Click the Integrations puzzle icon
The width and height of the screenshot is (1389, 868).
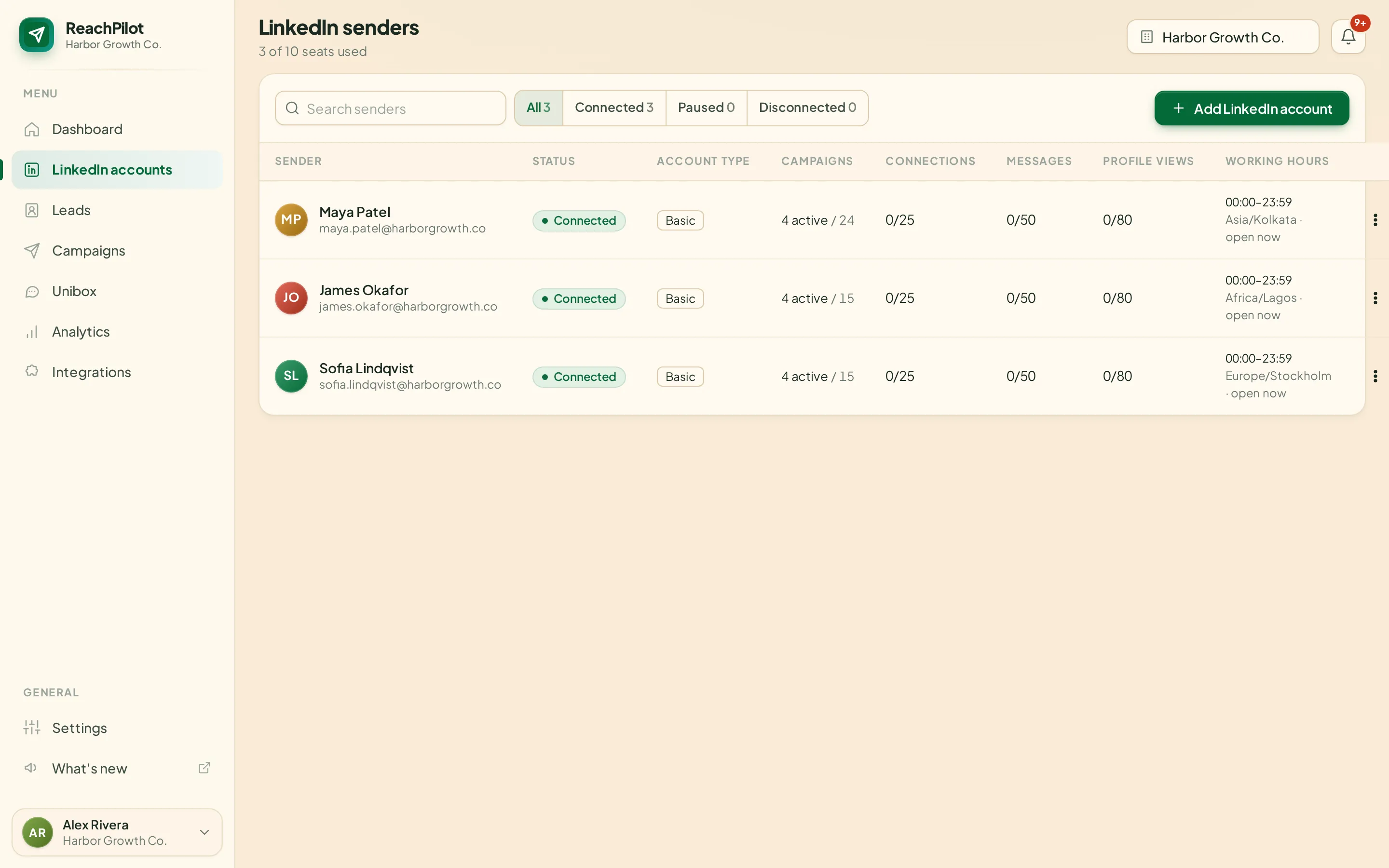coord(32,371)
